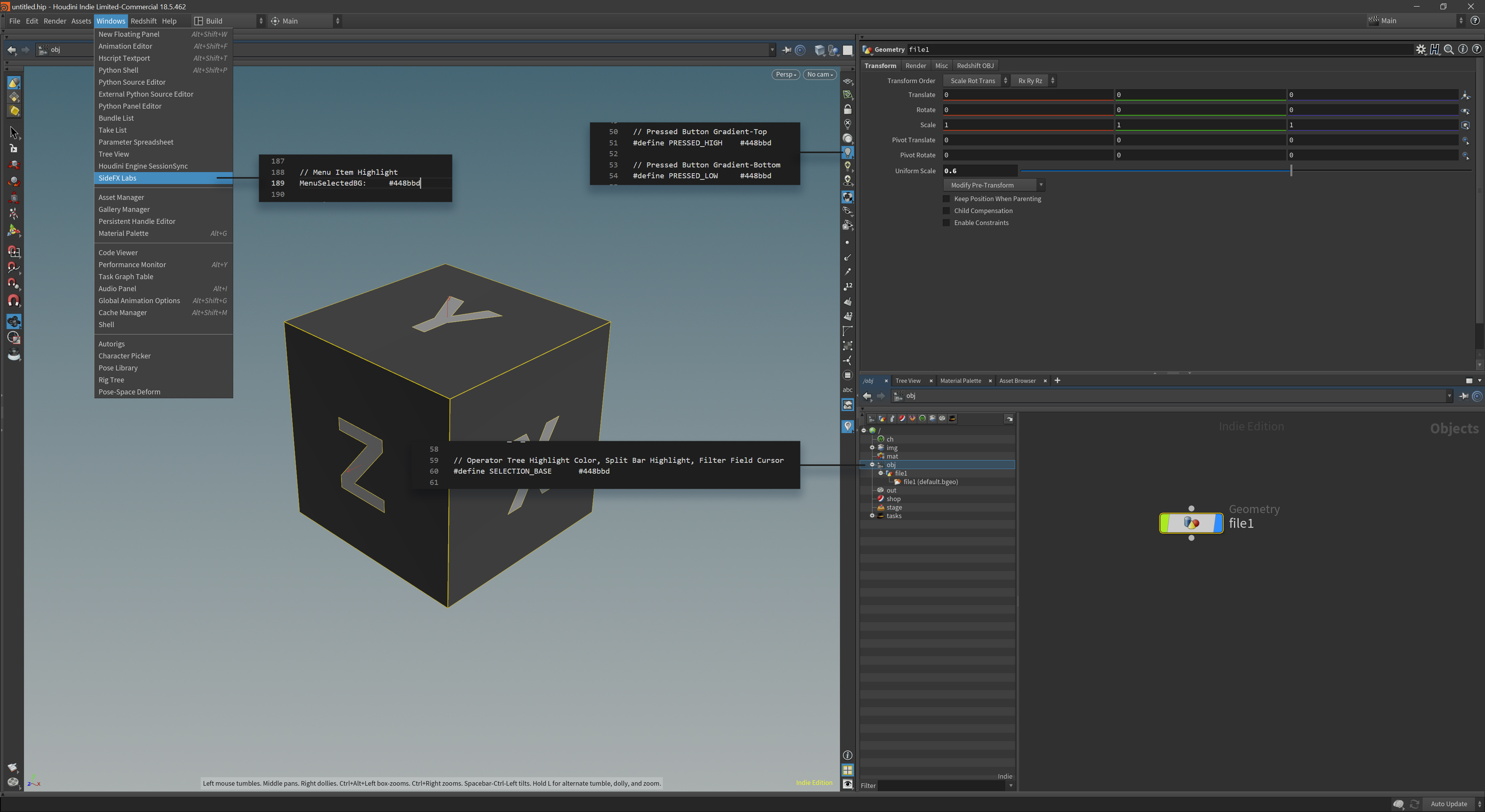Viewport: 1485px width, 812px height.
Task: Select the arrow Select tool in the left toolbar
Action: tap(14, 133)
